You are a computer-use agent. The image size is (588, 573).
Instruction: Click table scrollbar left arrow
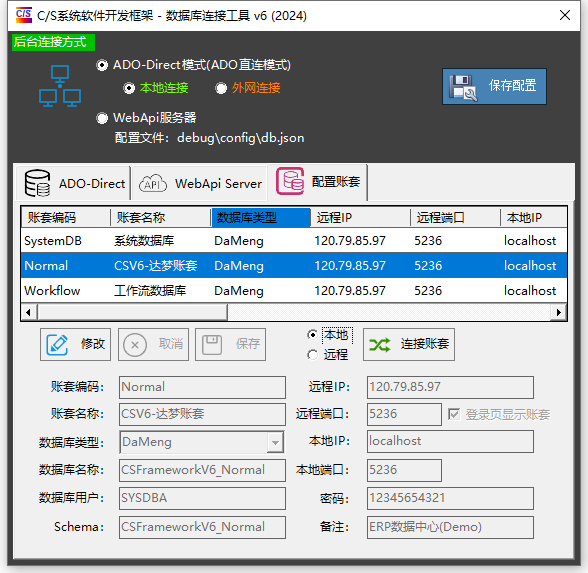tap(29, 312)
